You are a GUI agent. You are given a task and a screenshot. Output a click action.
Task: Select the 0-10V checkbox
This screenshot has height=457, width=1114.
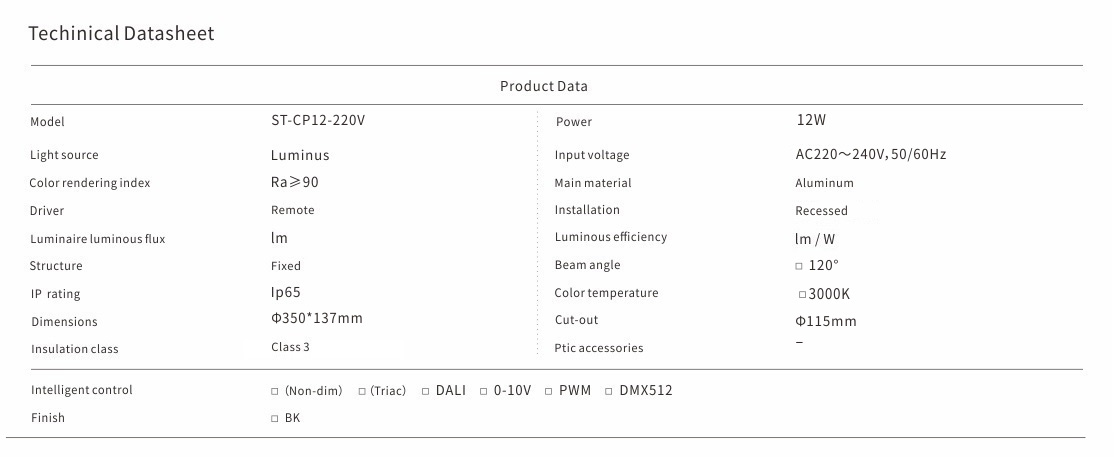[483, 391]
